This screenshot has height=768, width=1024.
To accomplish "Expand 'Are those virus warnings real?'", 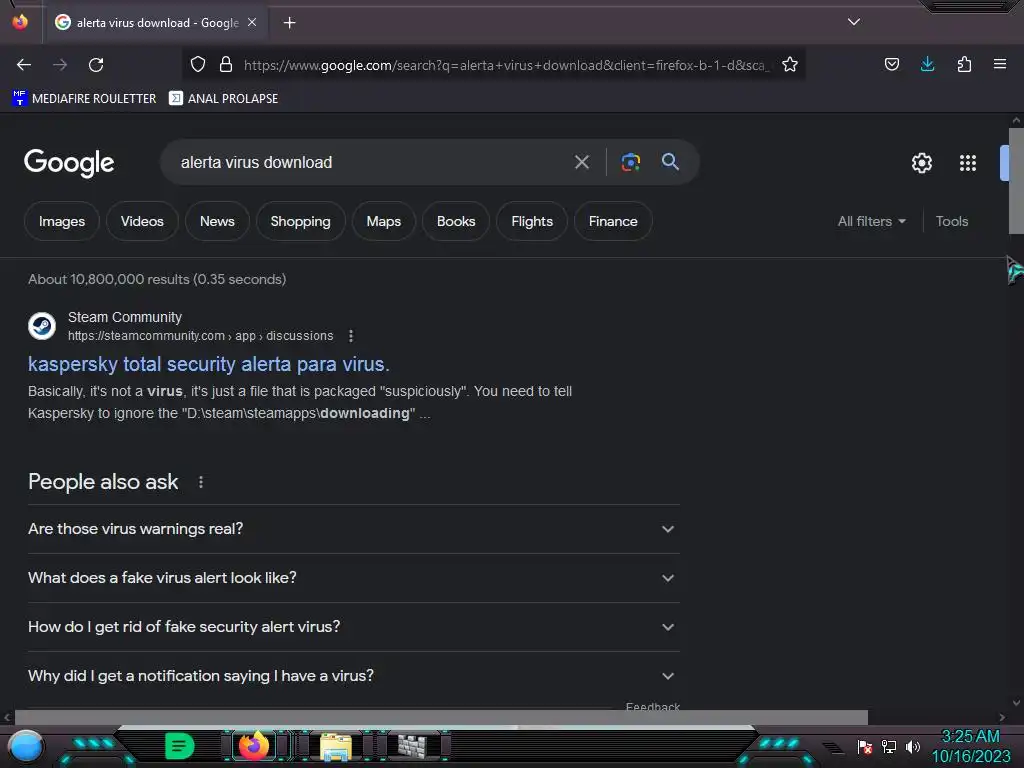I will [353, 529].
